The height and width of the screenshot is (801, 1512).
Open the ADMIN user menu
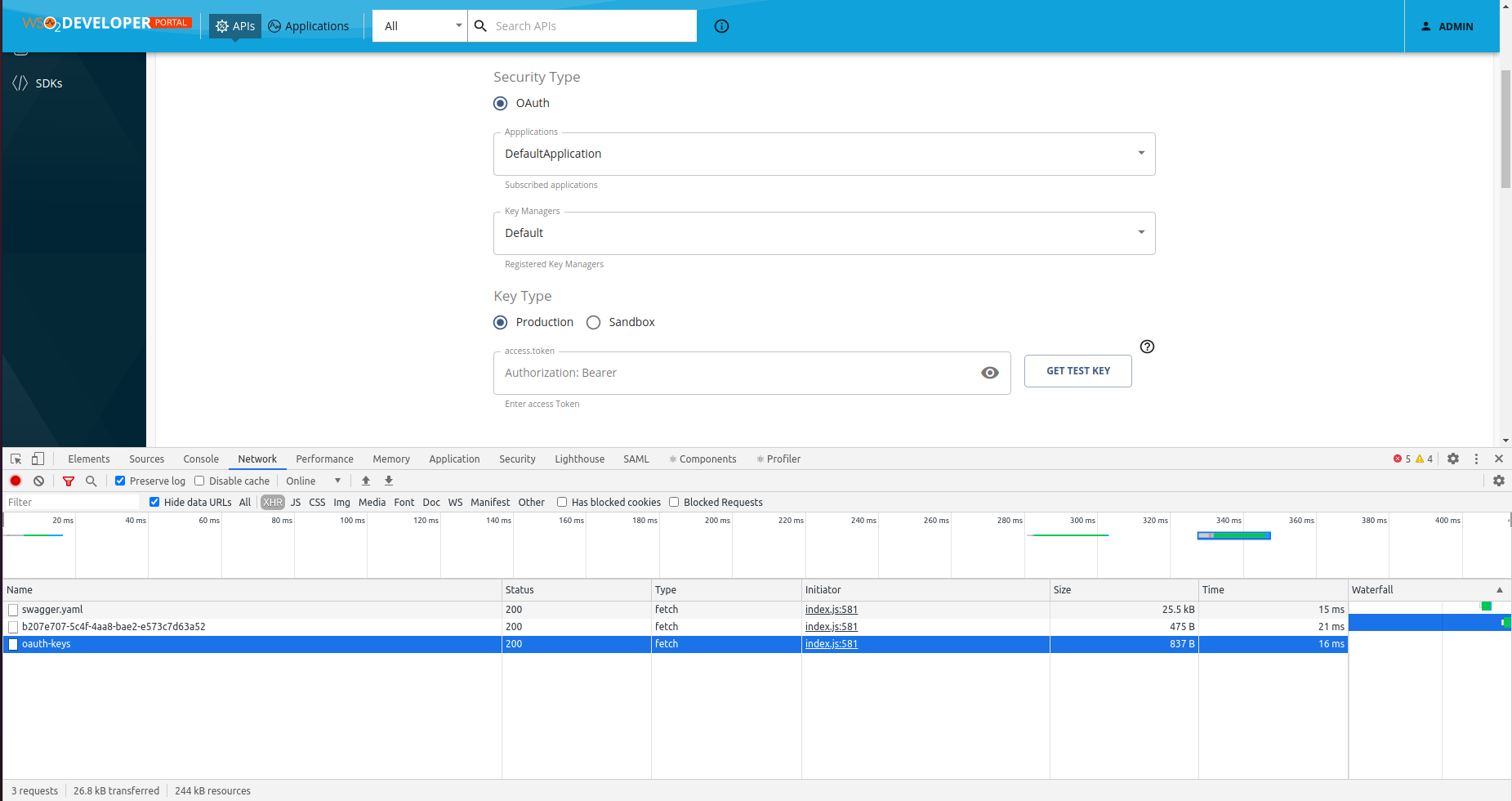[1447, 26]
